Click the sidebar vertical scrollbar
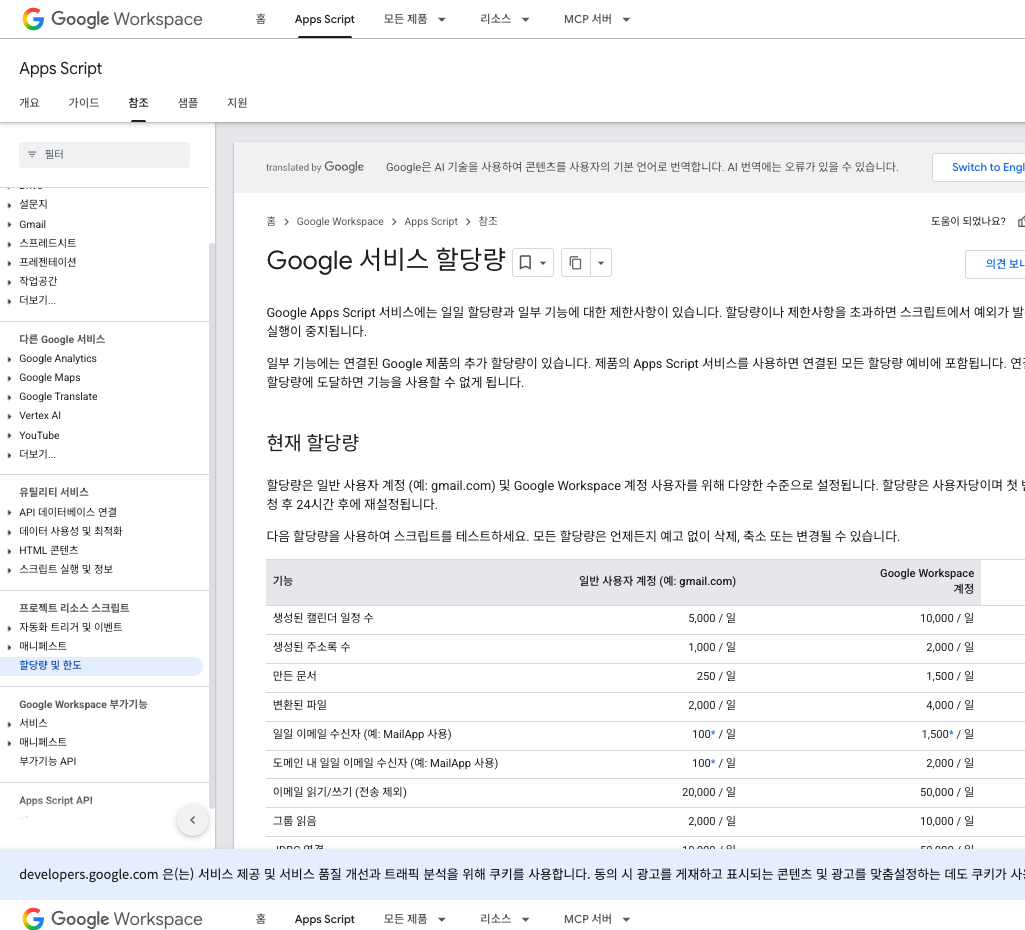1025x930 pixels. (211, 526)
